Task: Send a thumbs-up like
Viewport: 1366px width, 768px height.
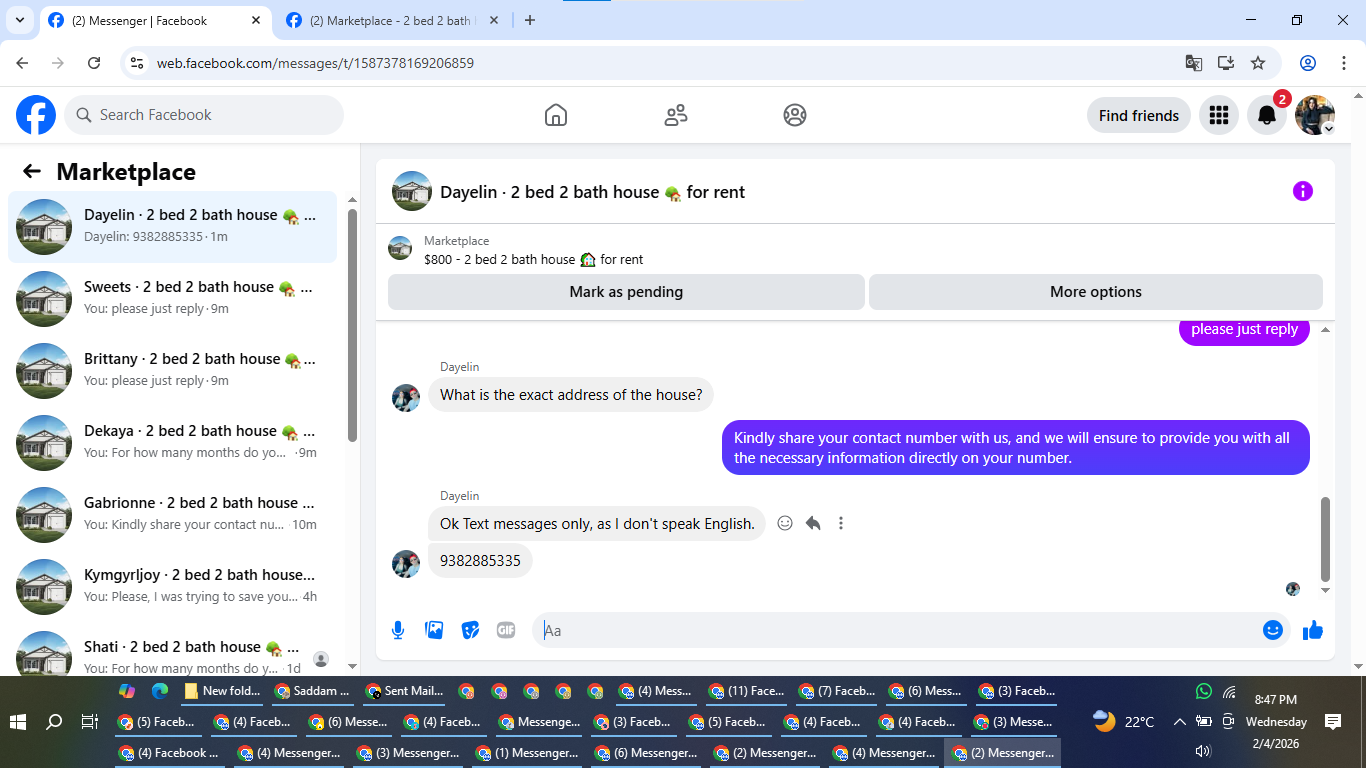Action: (x=1313, y=630)
